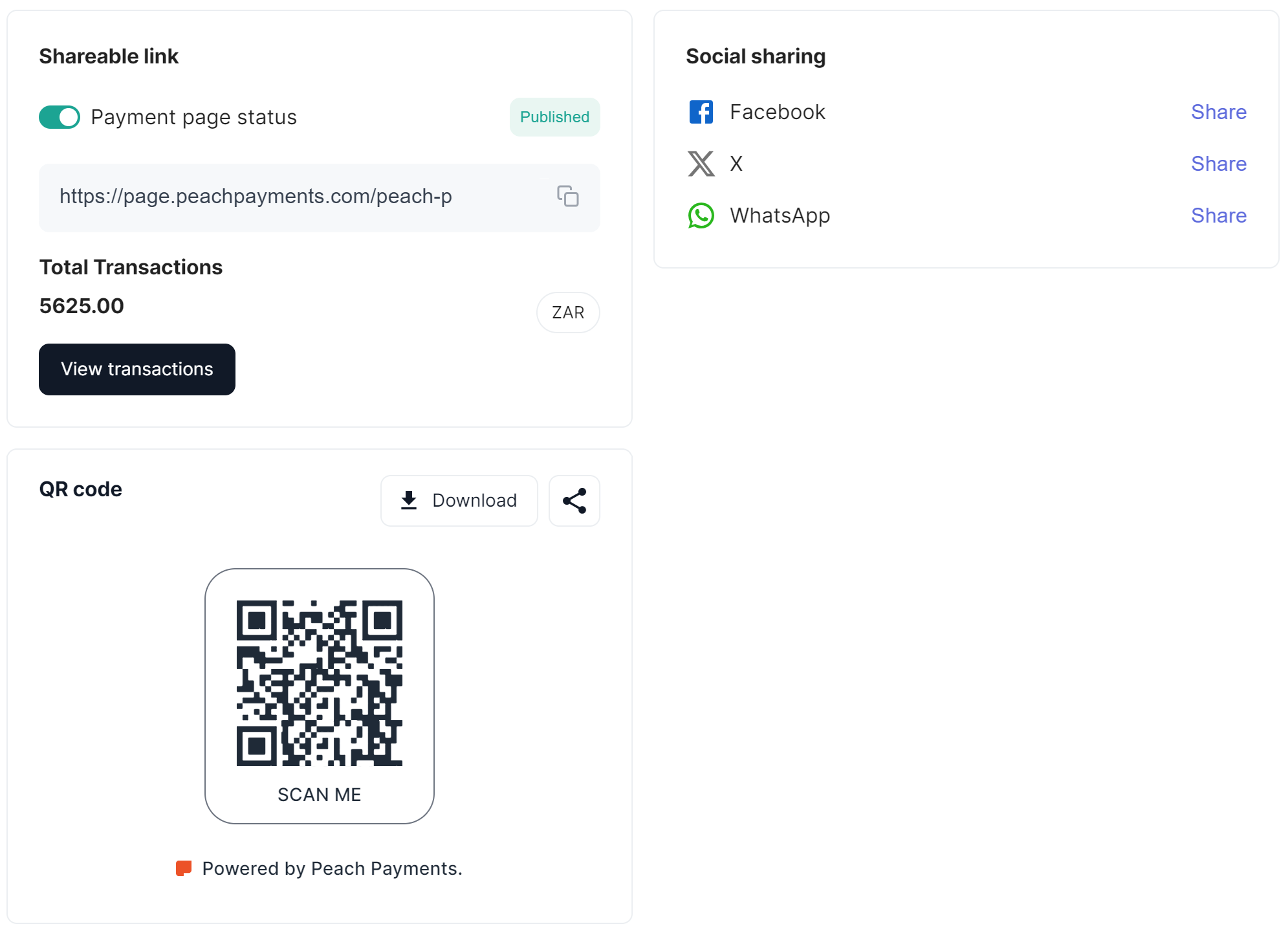This screenshot has height=935, width=1288.
Task: Share the payment page on Facebook
Action: tap(1219, 112)
